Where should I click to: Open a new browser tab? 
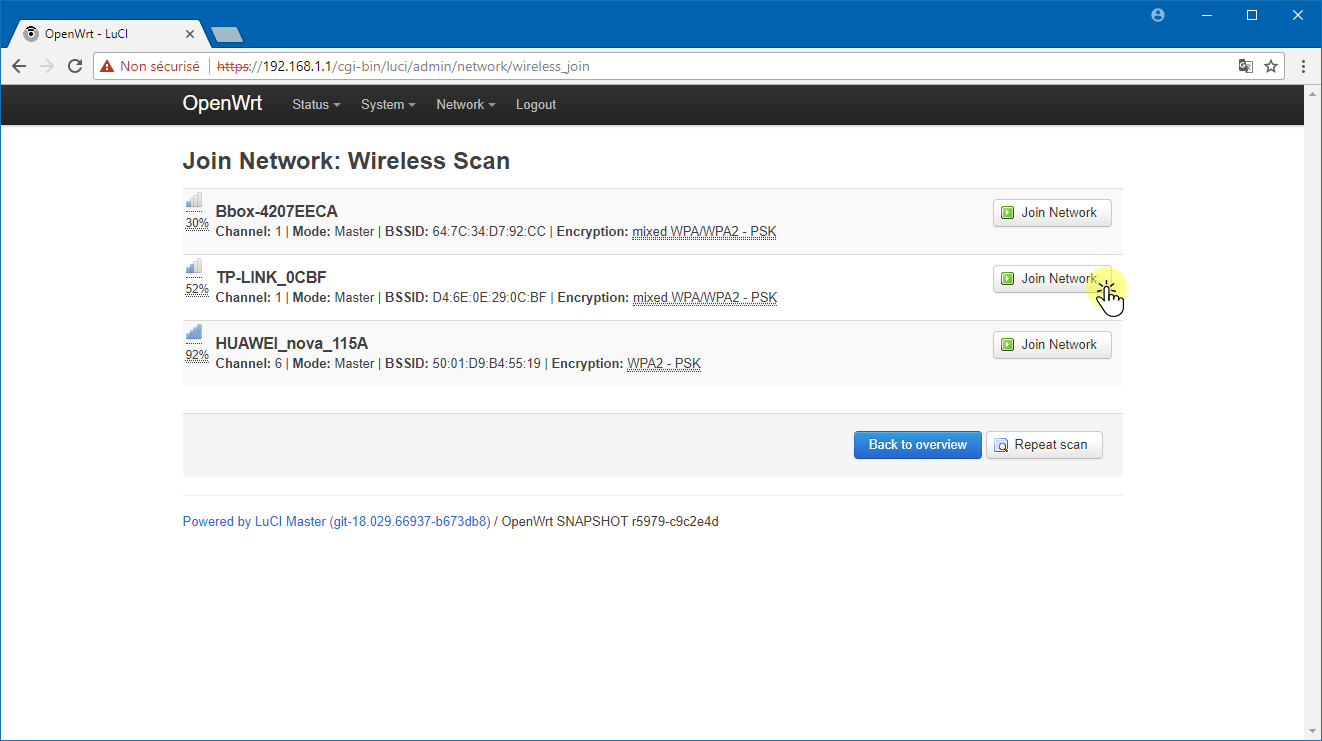click(227, 34)
